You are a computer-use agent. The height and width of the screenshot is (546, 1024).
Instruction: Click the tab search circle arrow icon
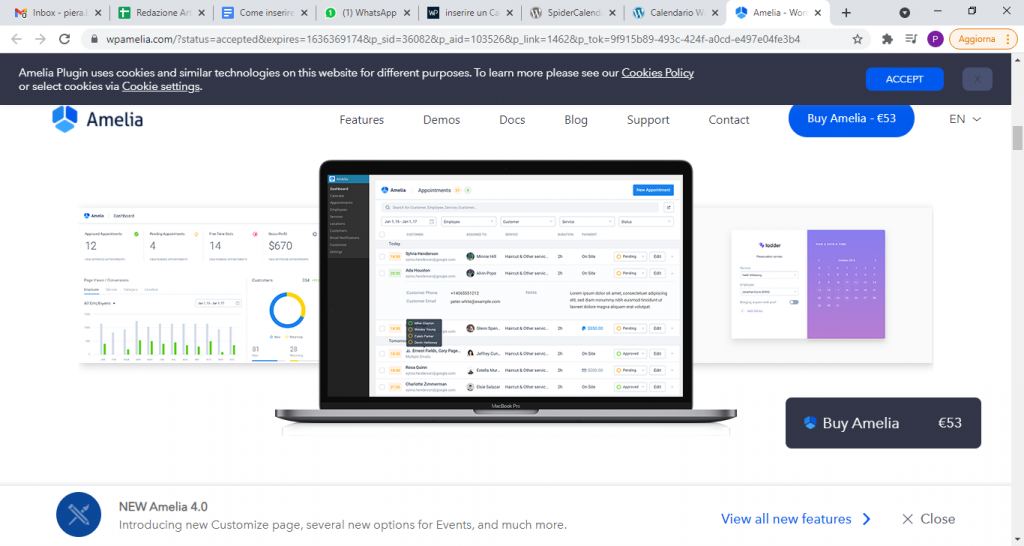click(904, 12)
